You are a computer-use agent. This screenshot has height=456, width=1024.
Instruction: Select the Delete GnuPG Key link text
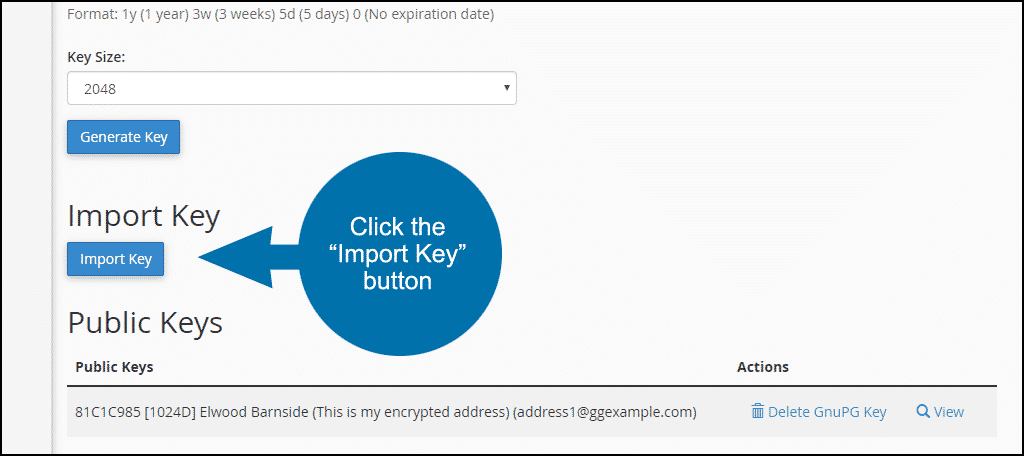pos(827,412)
